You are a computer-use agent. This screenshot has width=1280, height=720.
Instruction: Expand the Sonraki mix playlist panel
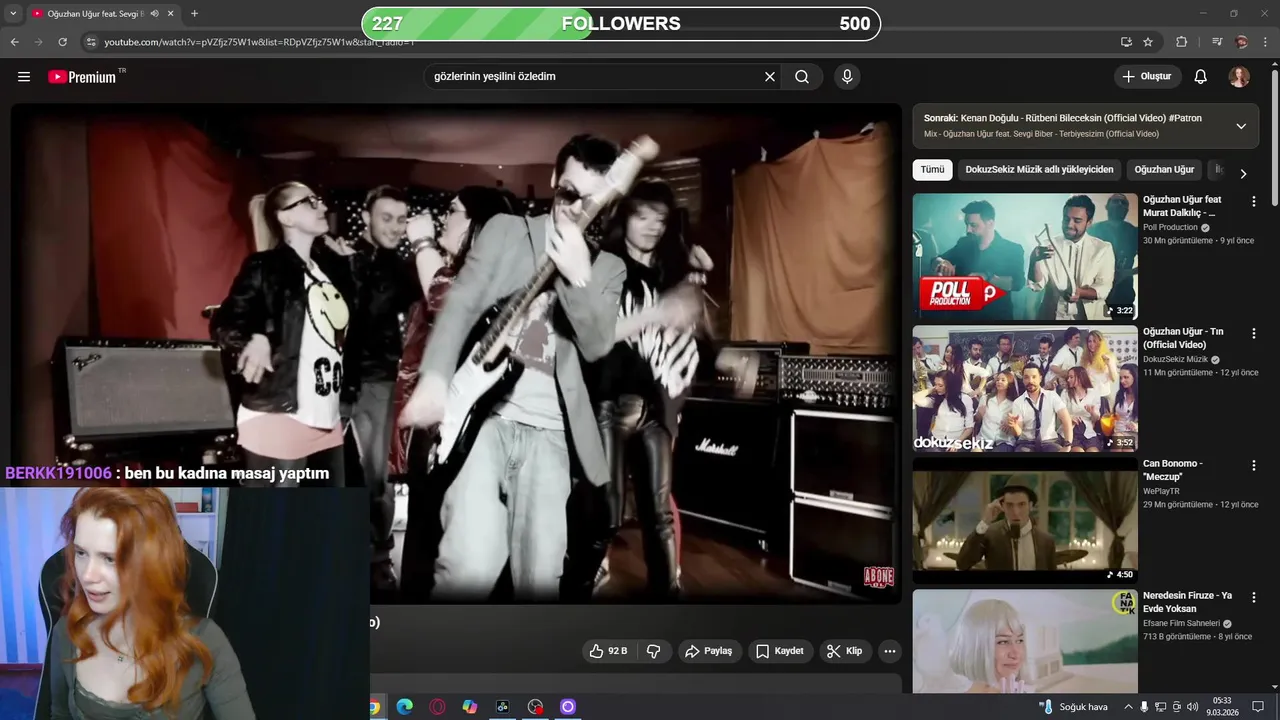click(1241, 126)
